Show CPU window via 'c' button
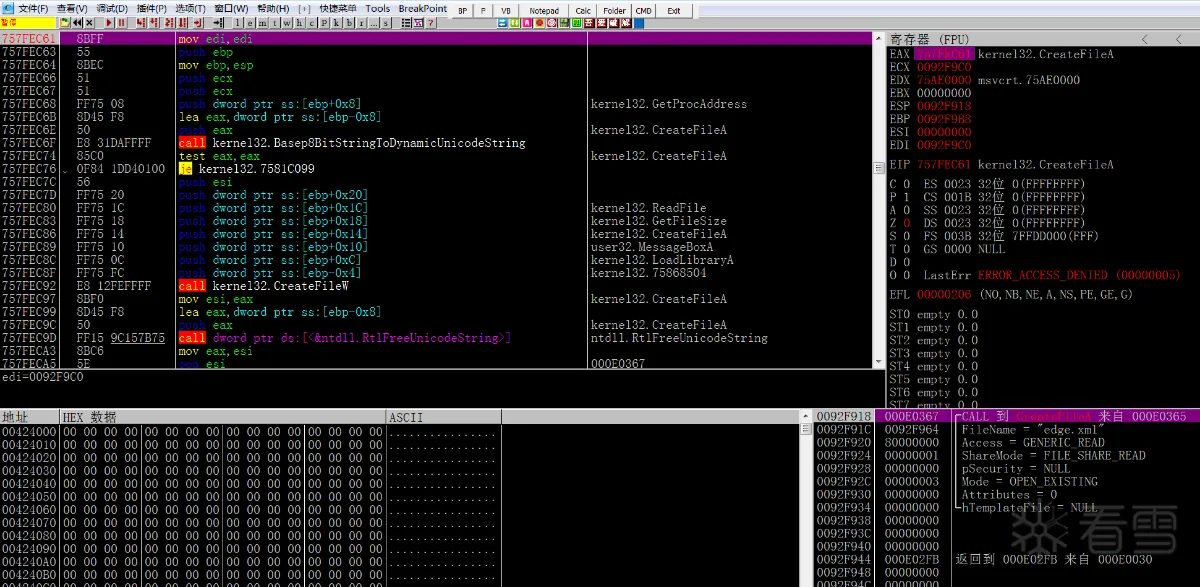This screenshot has height=587, width=1200. tap(312, 22)
